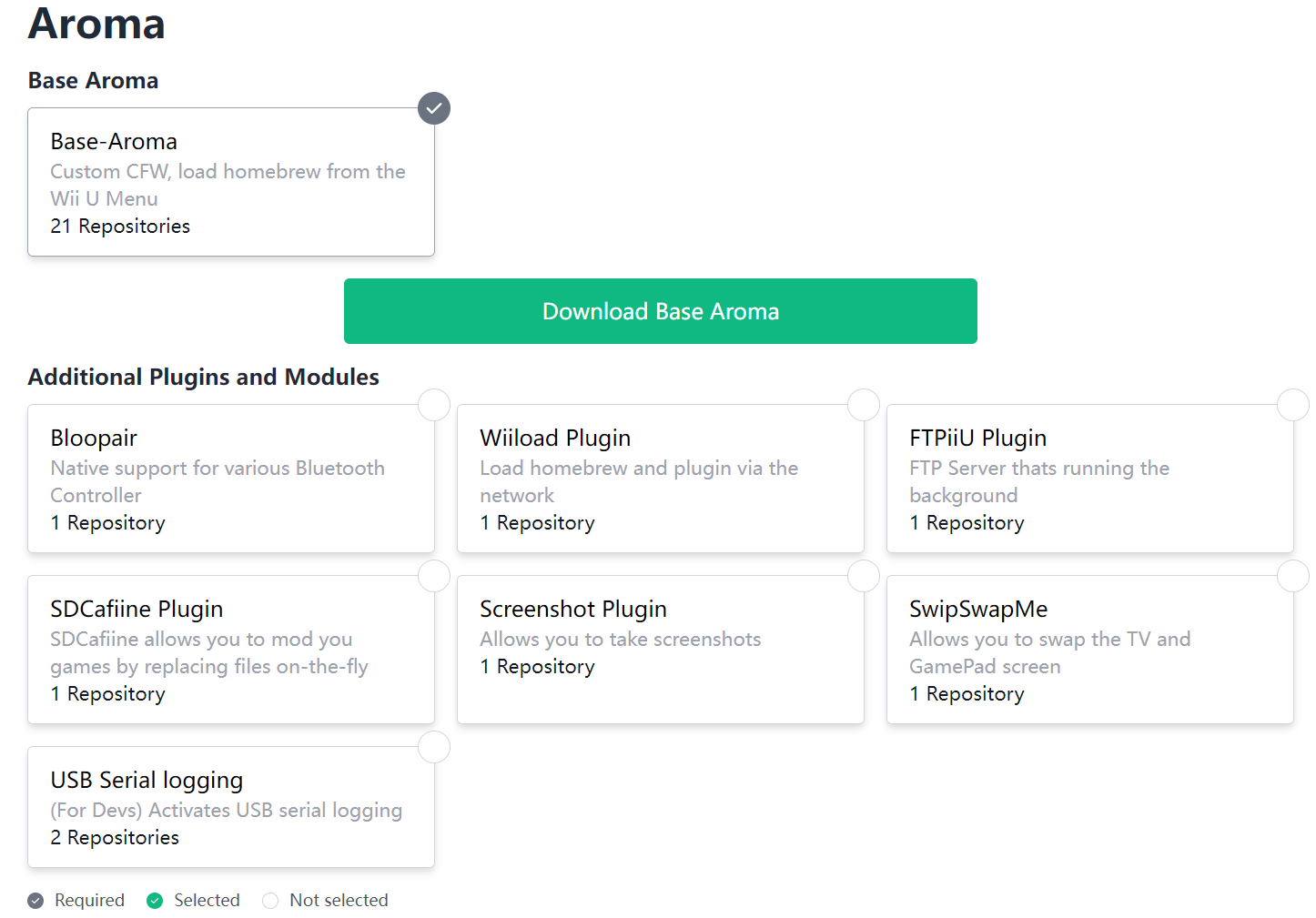Select the SwipSwapMe card title
Screen dimensions: 1316x918
click(978, 610)
